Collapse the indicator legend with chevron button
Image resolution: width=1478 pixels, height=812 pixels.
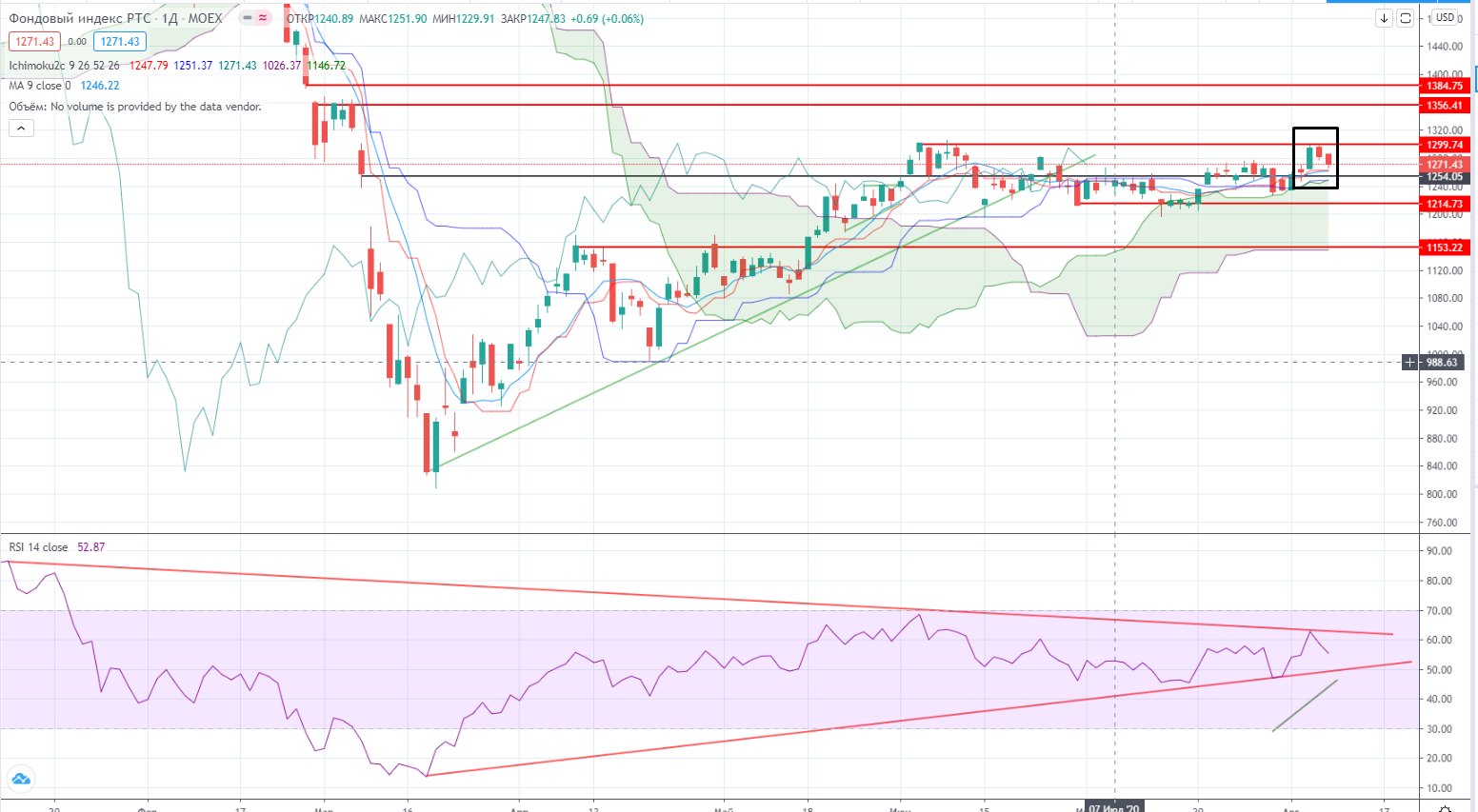point(21,129)
